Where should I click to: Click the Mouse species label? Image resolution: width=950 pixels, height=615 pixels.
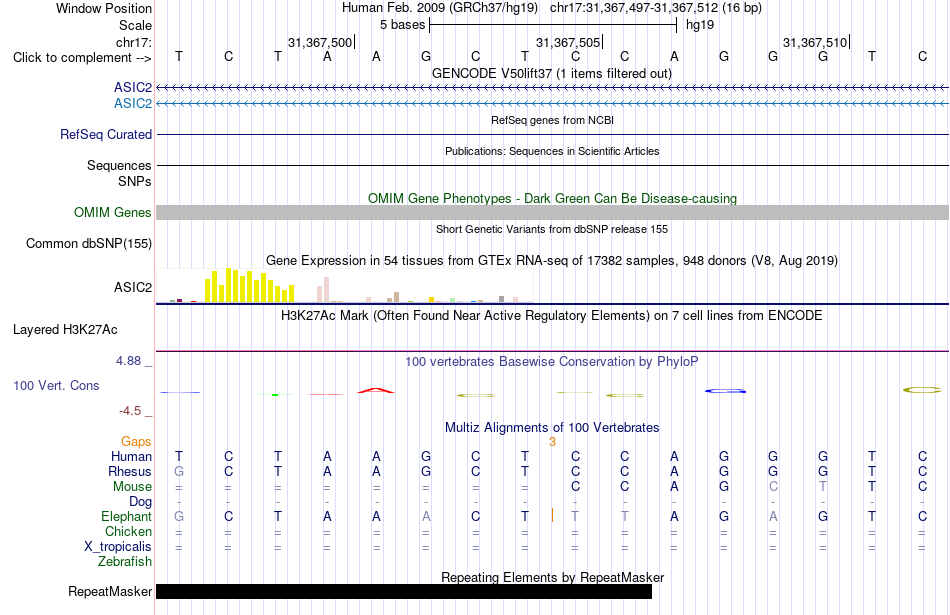click(133, 487)
